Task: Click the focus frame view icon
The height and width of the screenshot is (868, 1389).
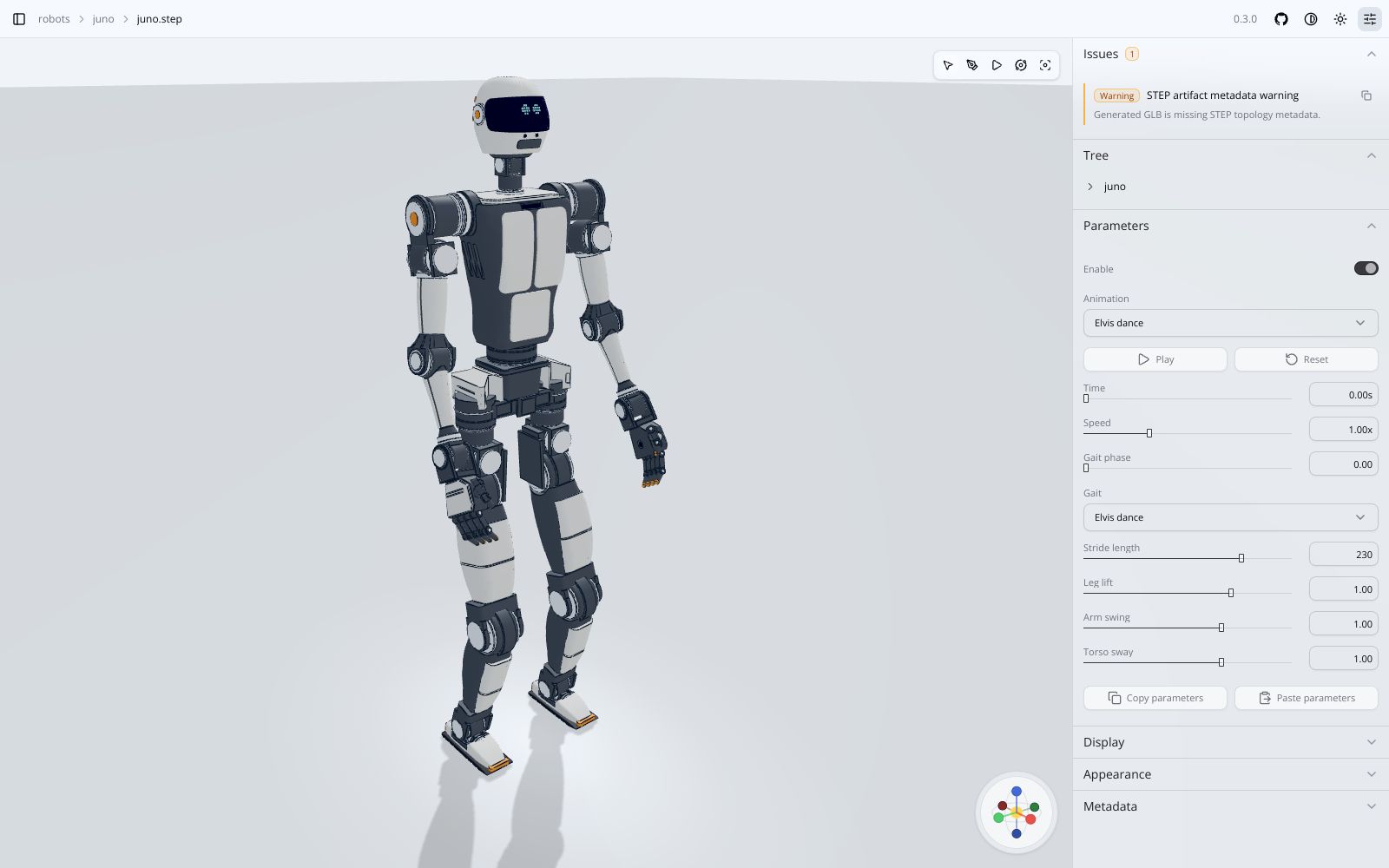Action: tap(1045, 65)
